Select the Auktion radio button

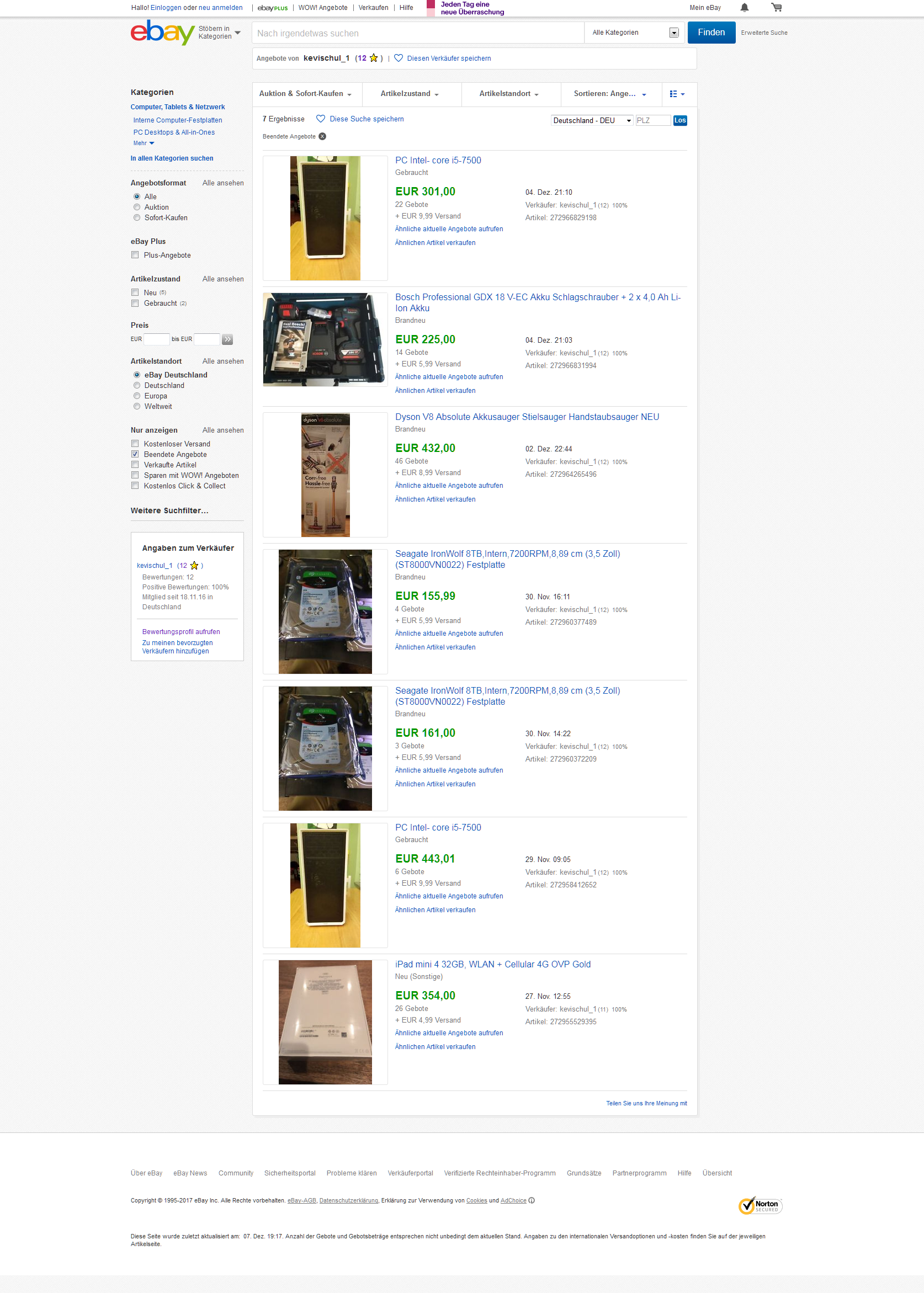(136, 207)
